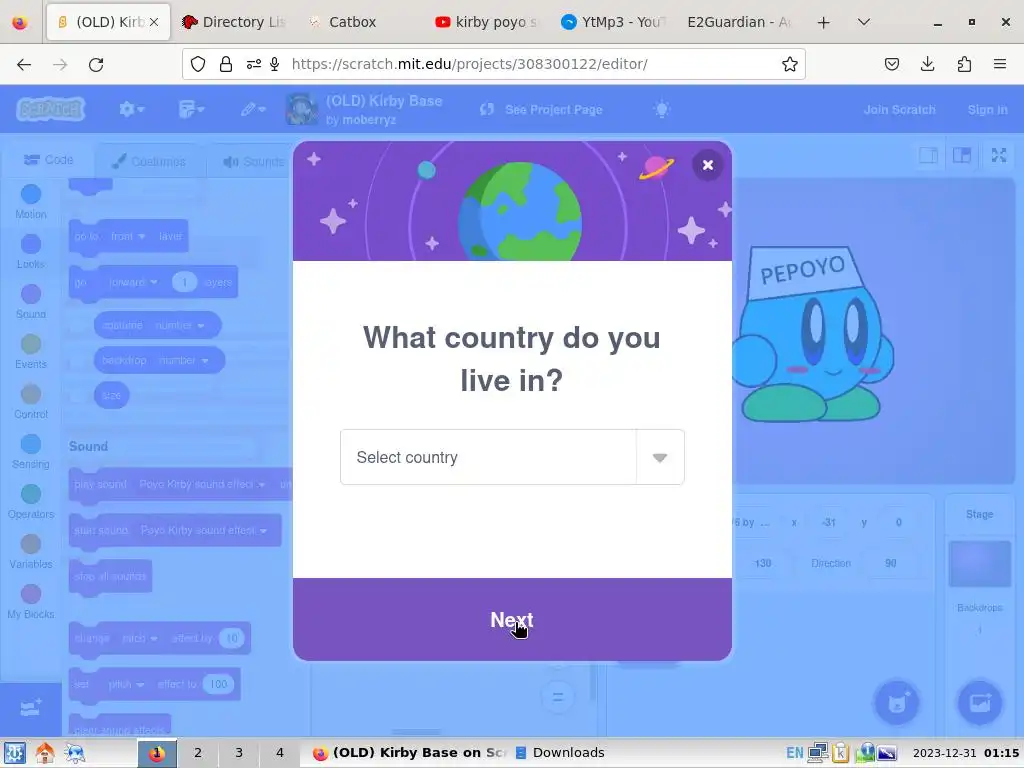This screenshot has width=1024, height=768.
Task: Switch to the Costumes tab
Action: (x=149, y=161)
